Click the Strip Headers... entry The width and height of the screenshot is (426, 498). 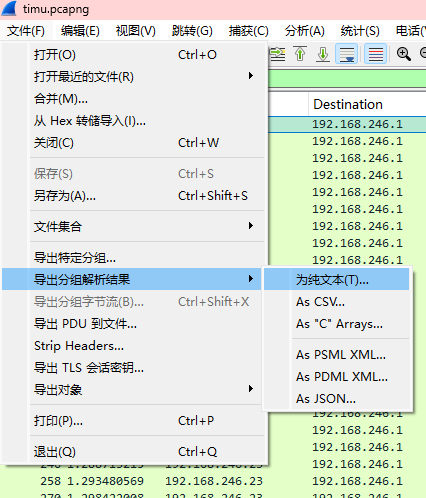133,346
